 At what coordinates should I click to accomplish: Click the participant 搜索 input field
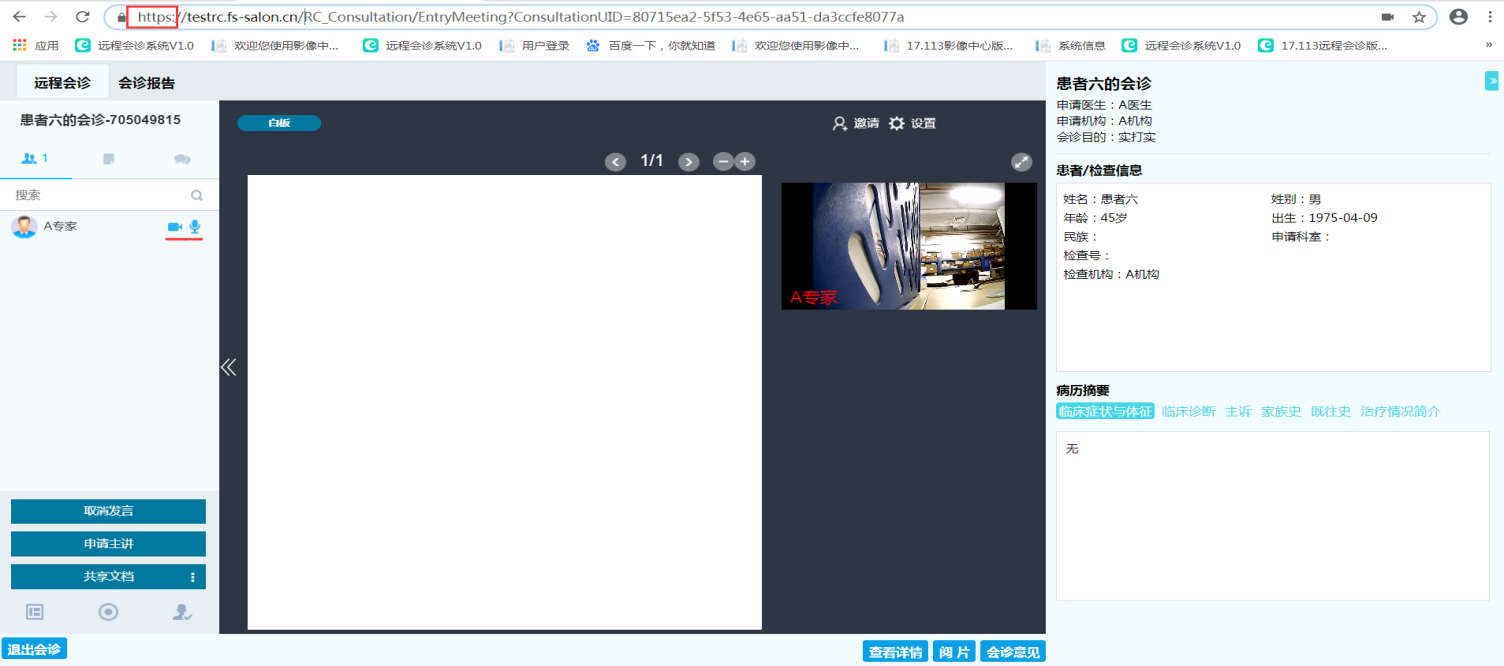point(100,195)
